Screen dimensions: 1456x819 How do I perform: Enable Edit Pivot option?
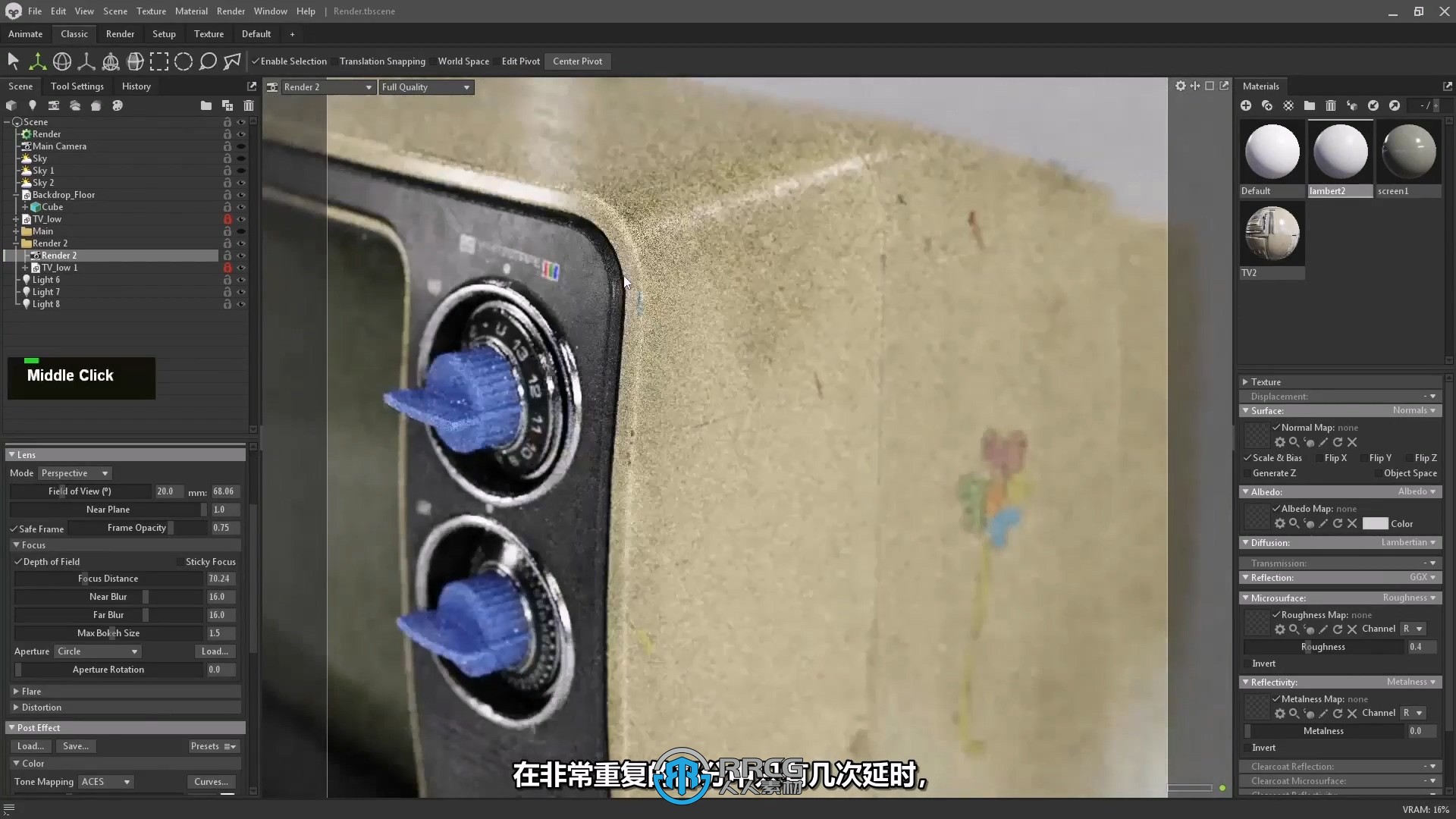click(x=497, y=61)
